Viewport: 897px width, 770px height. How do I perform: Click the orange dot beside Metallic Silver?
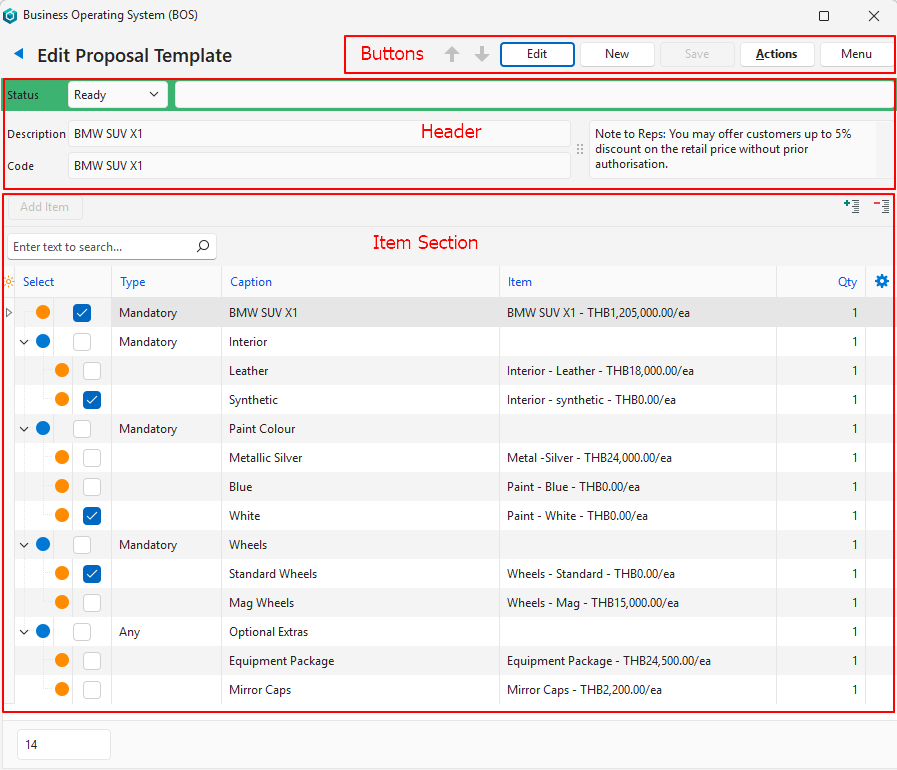pos(62,458)
